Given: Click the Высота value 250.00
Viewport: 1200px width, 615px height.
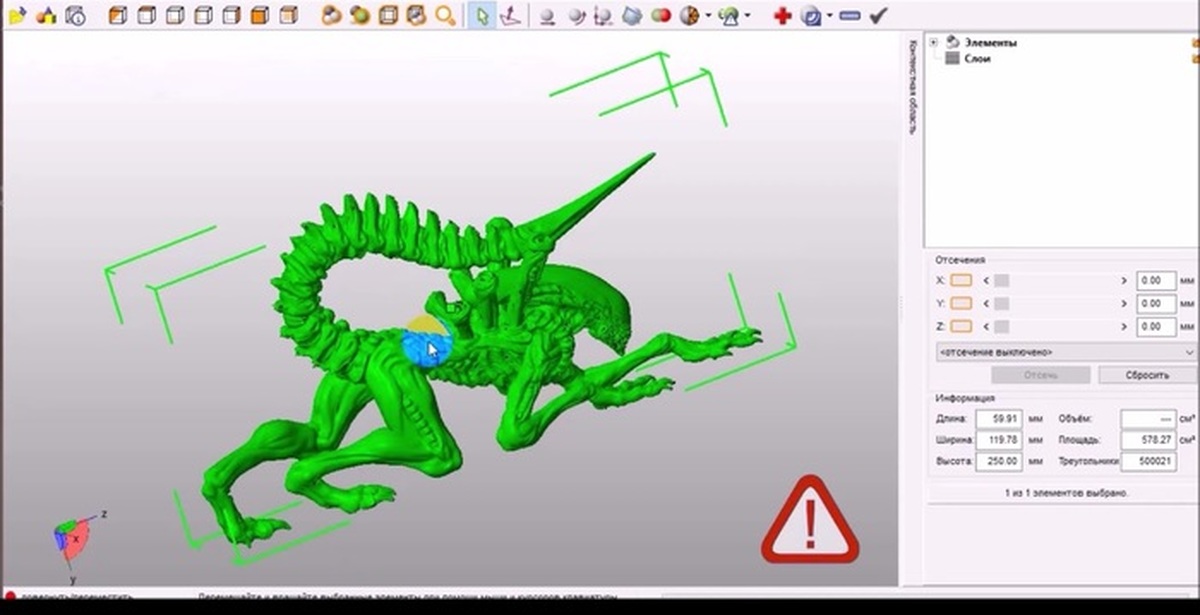Looking at the screenshot, I should 997,461.
